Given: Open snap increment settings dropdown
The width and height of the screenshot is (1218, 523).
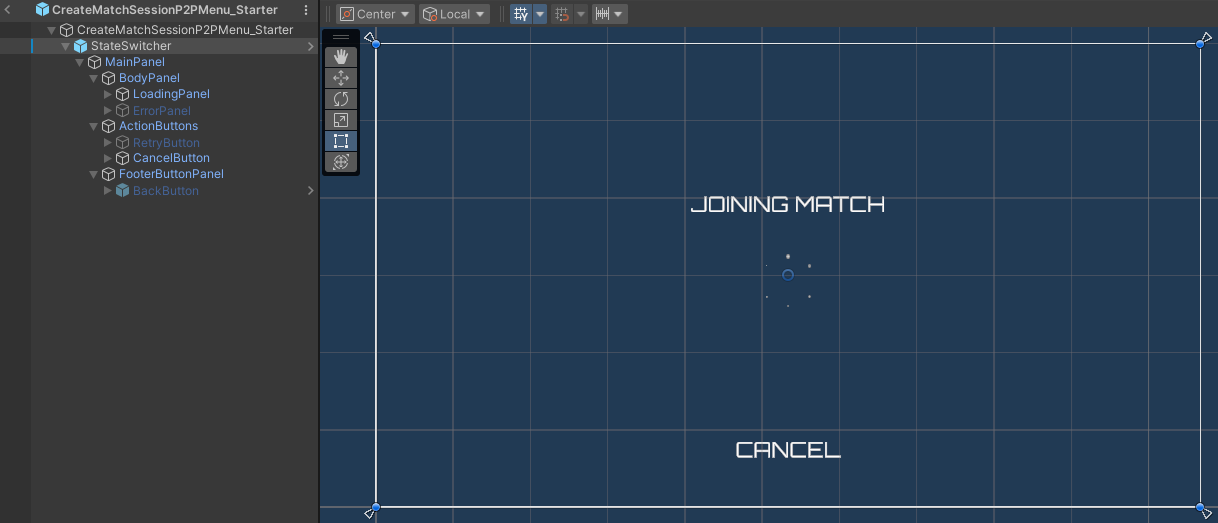Looking at the screenshot, I should (x=610, y=14).
